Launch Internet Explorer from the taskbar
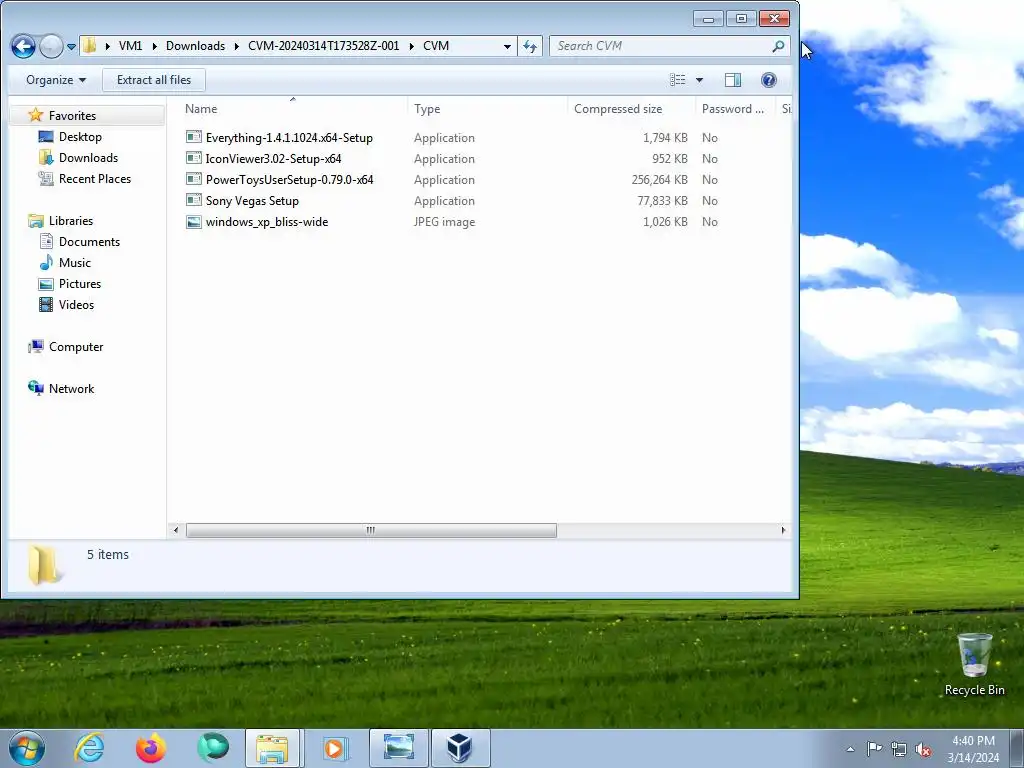This screenshot has width=1024, height=768. tap(89, 748)
